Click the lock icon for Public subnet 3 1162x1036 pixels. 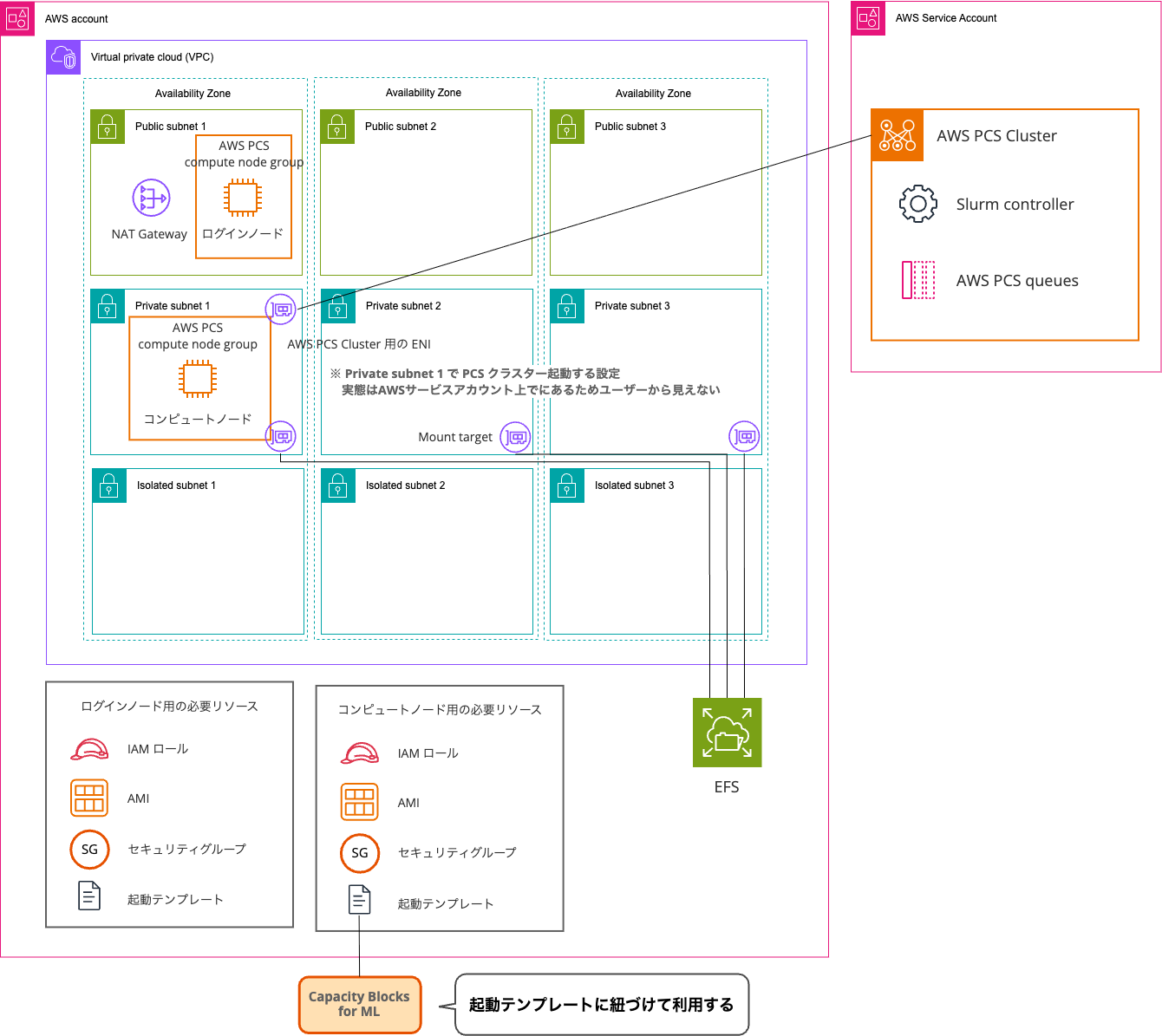[x=567, y=127]
